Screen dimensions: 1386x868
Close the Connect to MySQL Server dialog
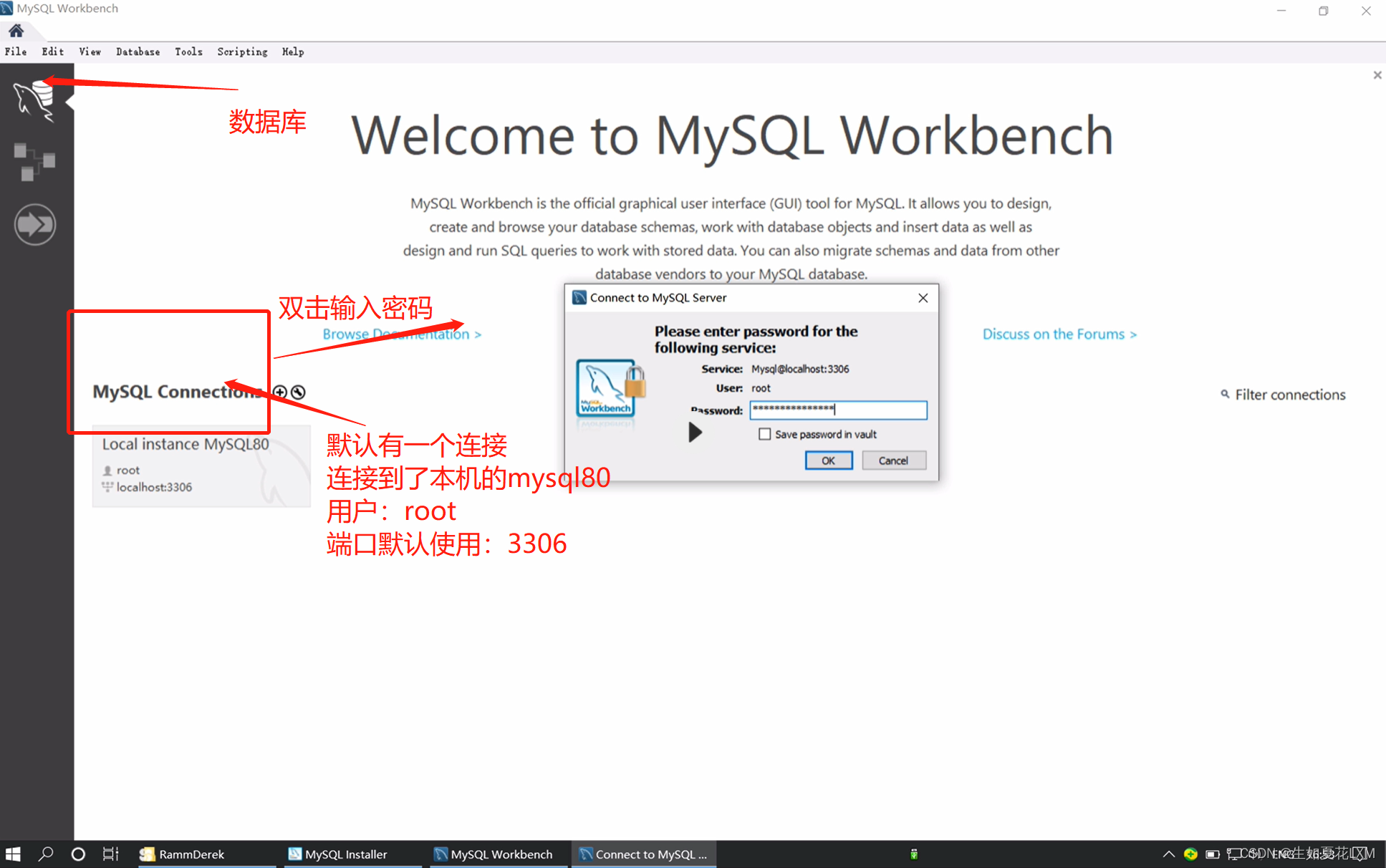tap(923, 298)
